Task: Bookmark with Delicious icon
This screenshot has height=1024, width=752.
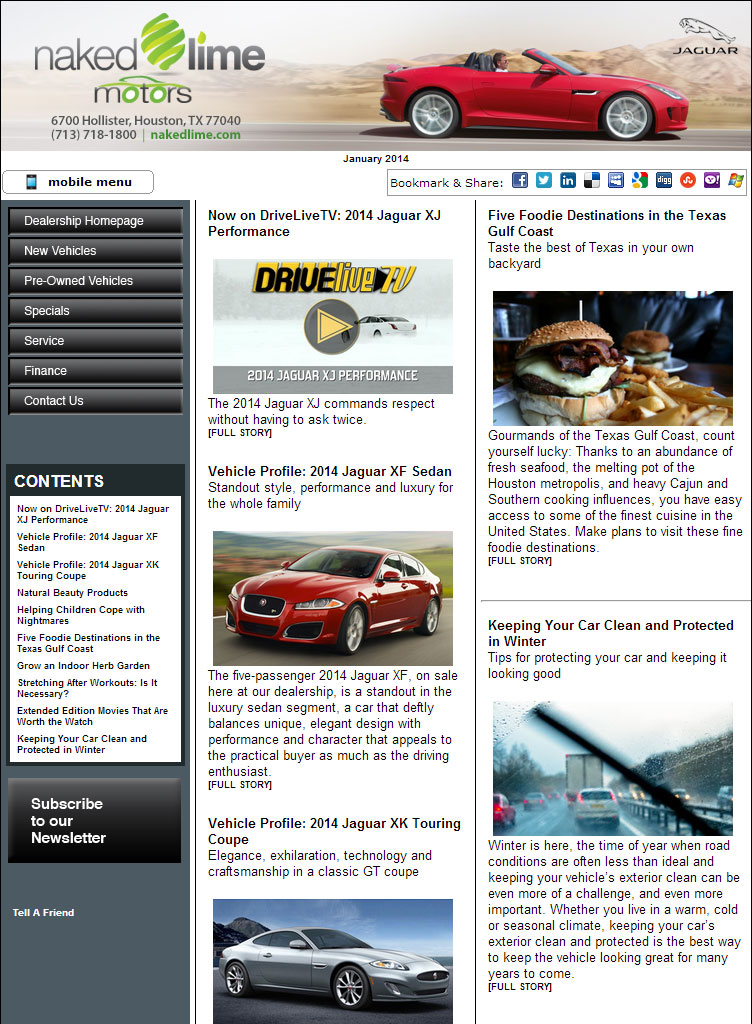Action: (592, 180)
